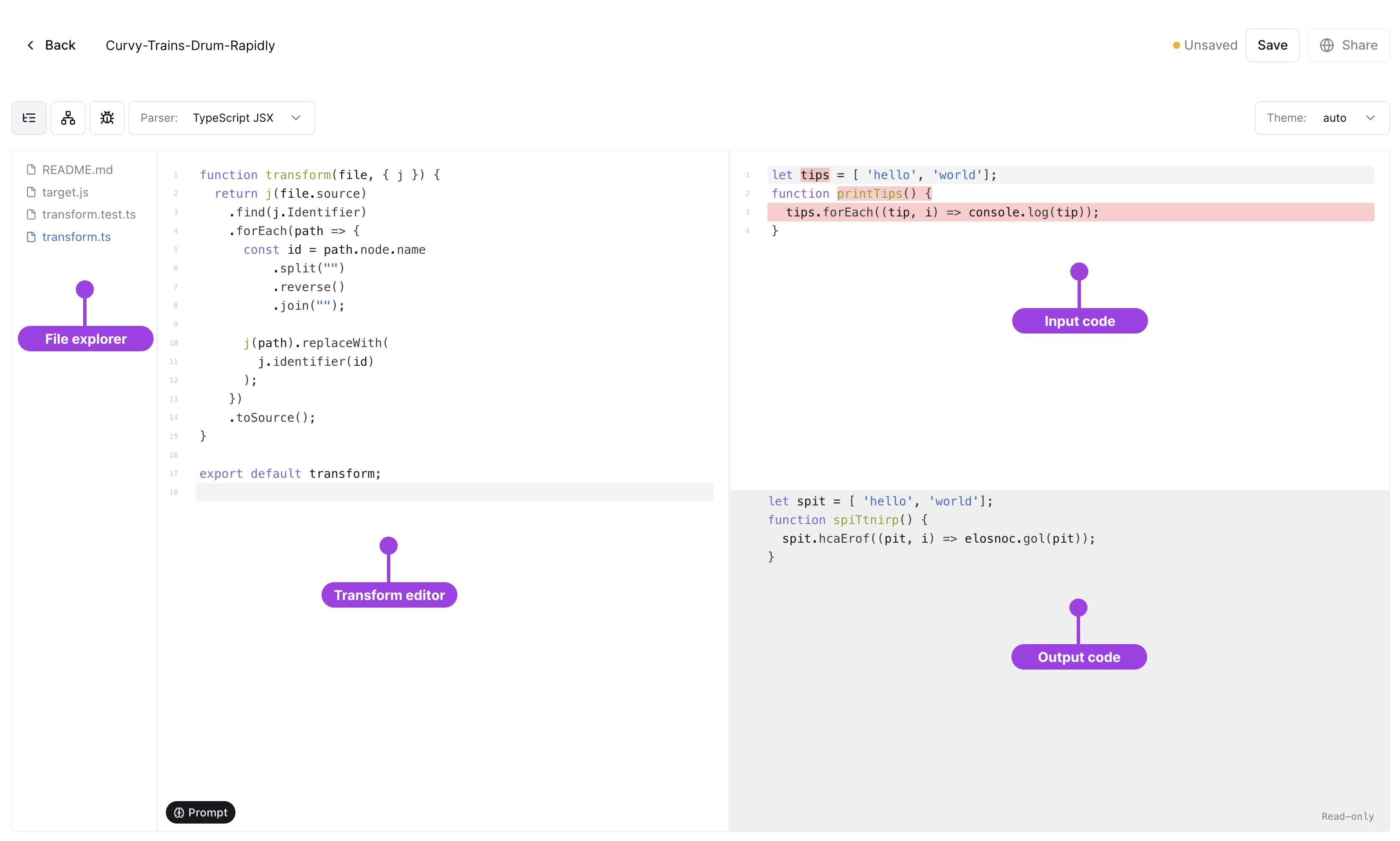The height and width of the screenshot is (841, 1400).
Task: Select target.js in file explorer
Action: click(x=64, y=191)
